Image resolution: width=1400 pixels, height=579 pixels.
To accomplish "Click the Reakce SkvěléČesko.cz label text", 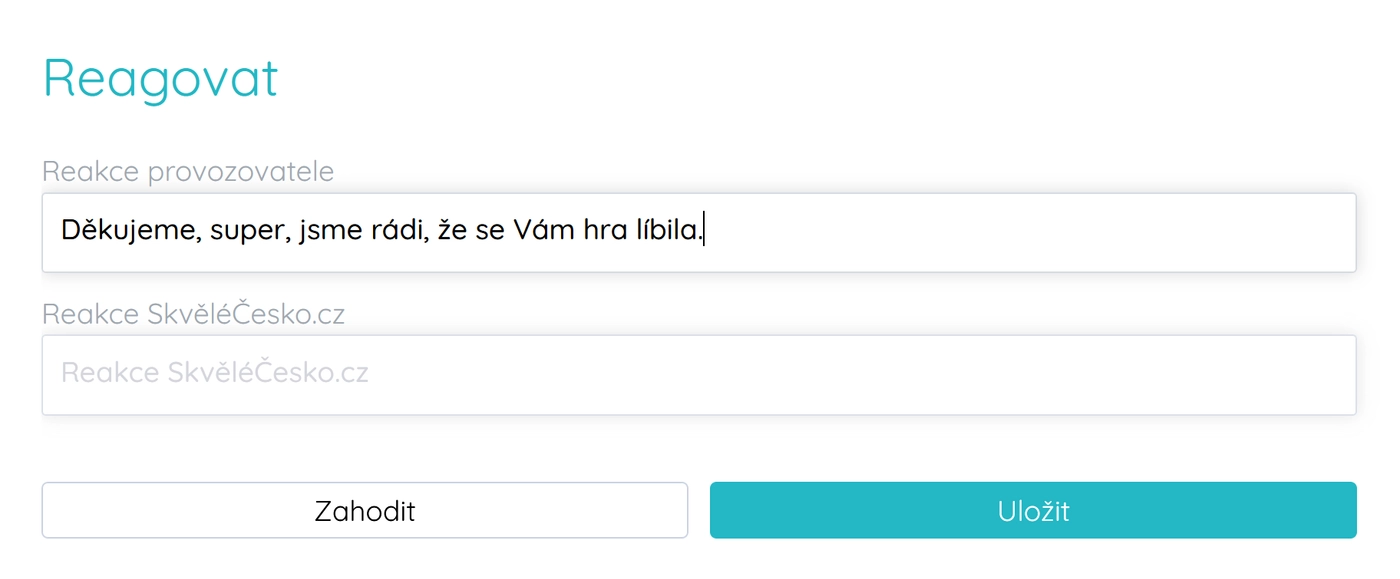I will click(x=195, y=312).
